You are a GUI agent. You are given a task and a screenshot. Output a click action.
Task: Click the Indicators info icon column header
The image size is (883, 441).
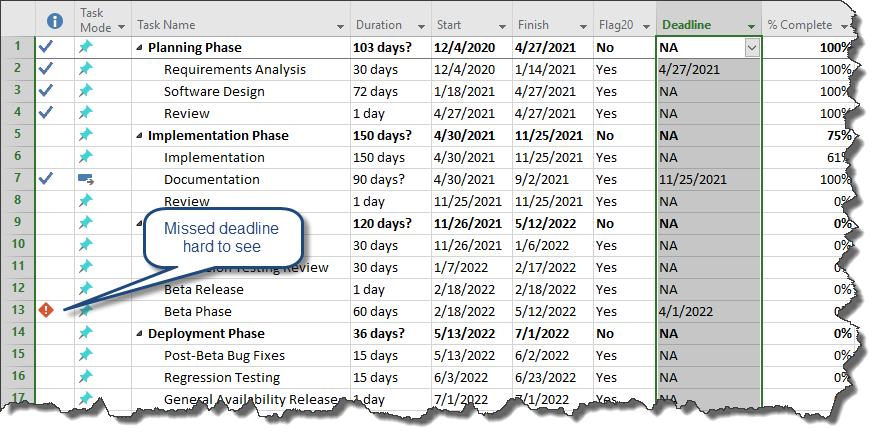coord(54,21)
